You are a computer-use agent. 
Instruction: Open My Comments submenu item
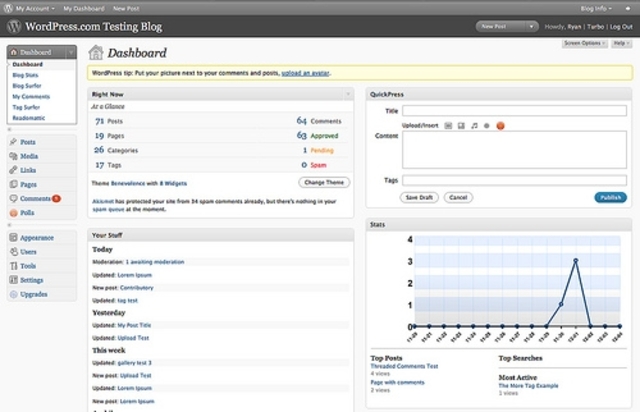31,96
